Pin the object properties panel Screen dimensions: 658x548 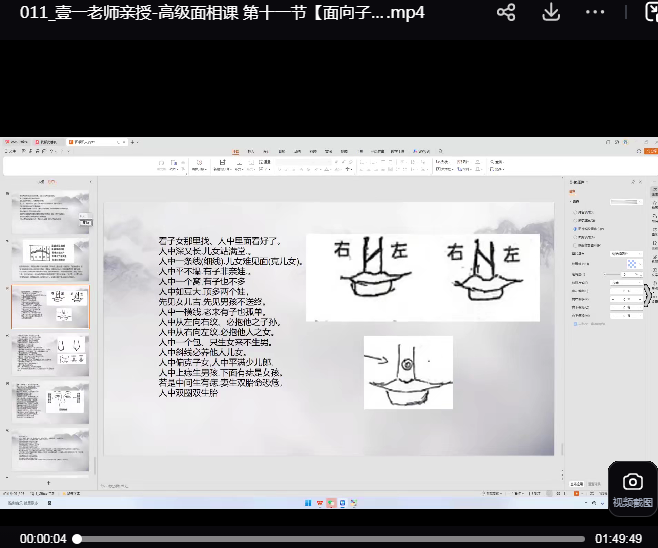tap(633, 182)
